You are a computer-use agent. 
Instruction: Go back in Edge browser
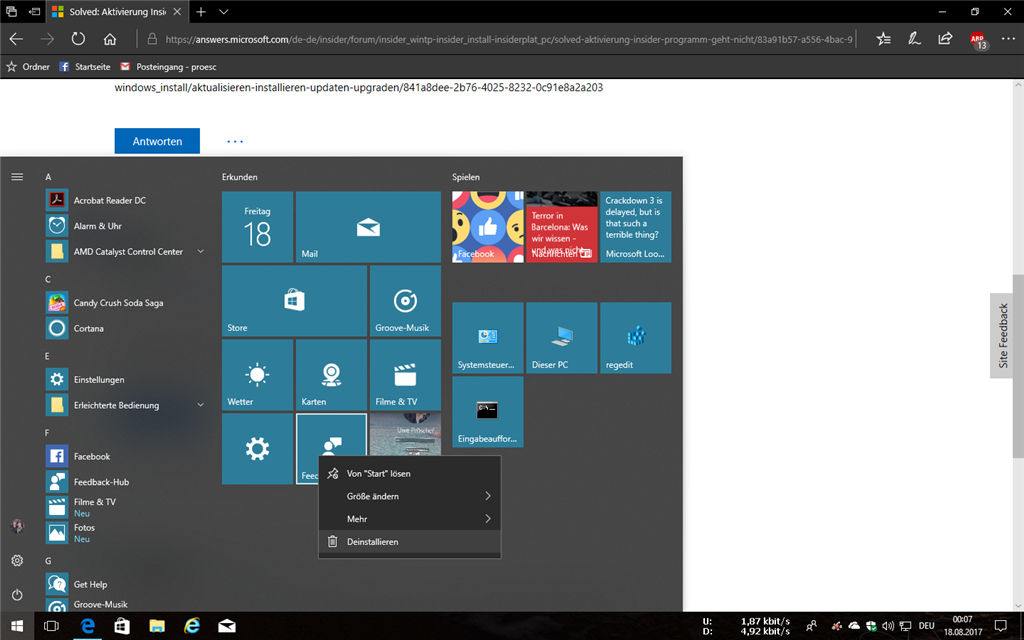16,39
